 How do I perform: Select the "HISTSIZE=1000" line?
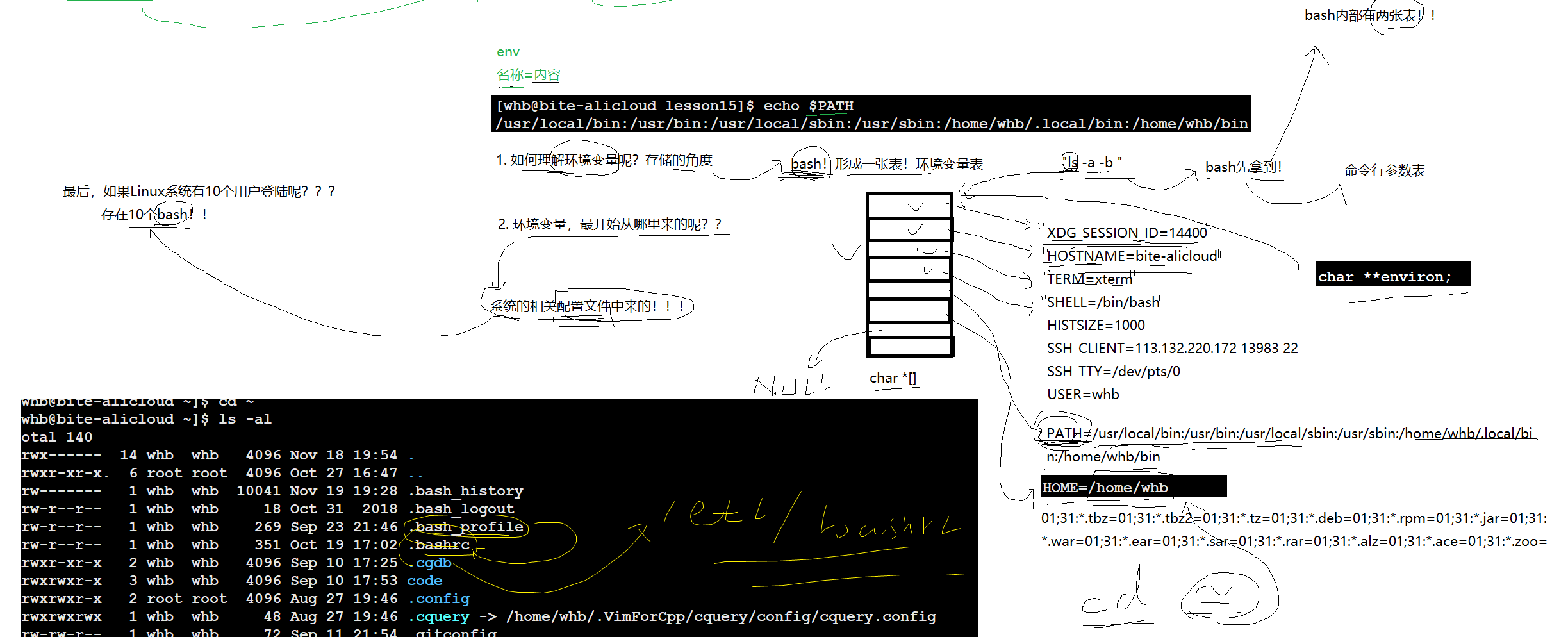[1096, 325]
